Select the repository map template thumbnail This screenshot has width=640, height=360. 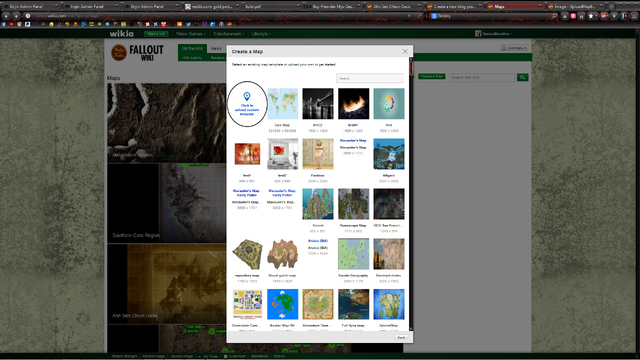[247, 254]
